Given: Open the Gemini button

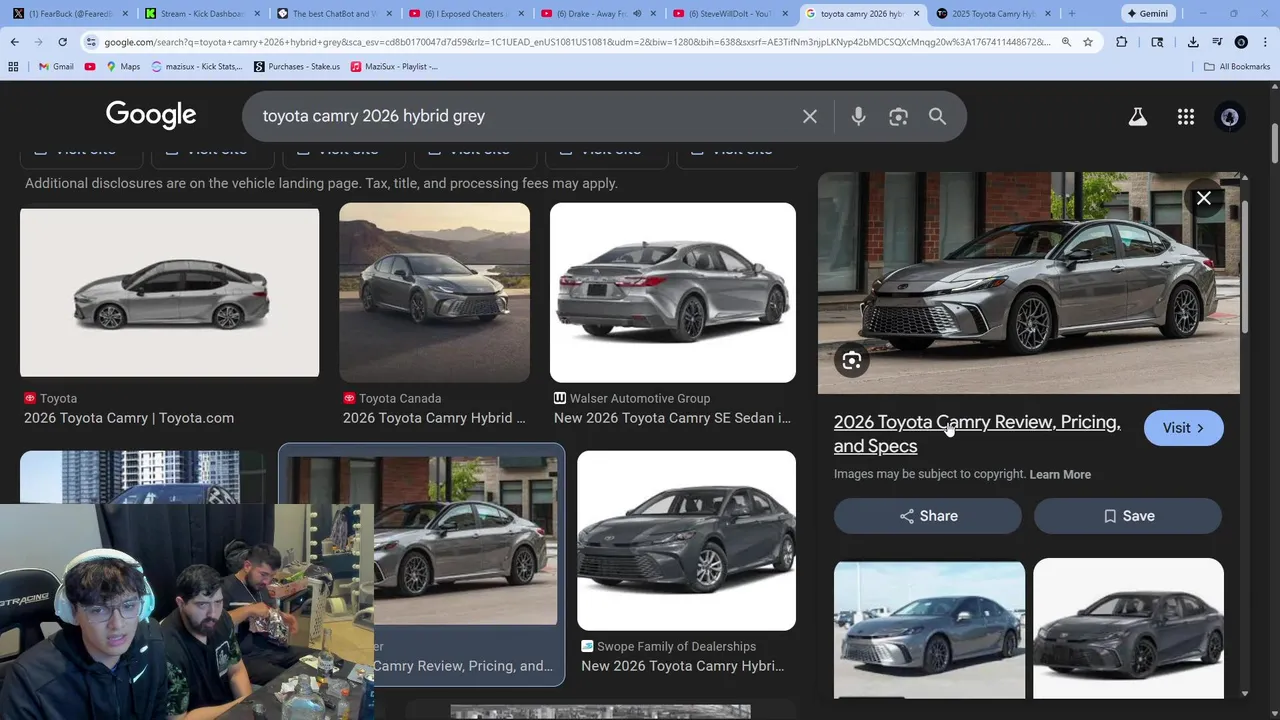Looking at the screenshot, I should [1147, 13].
